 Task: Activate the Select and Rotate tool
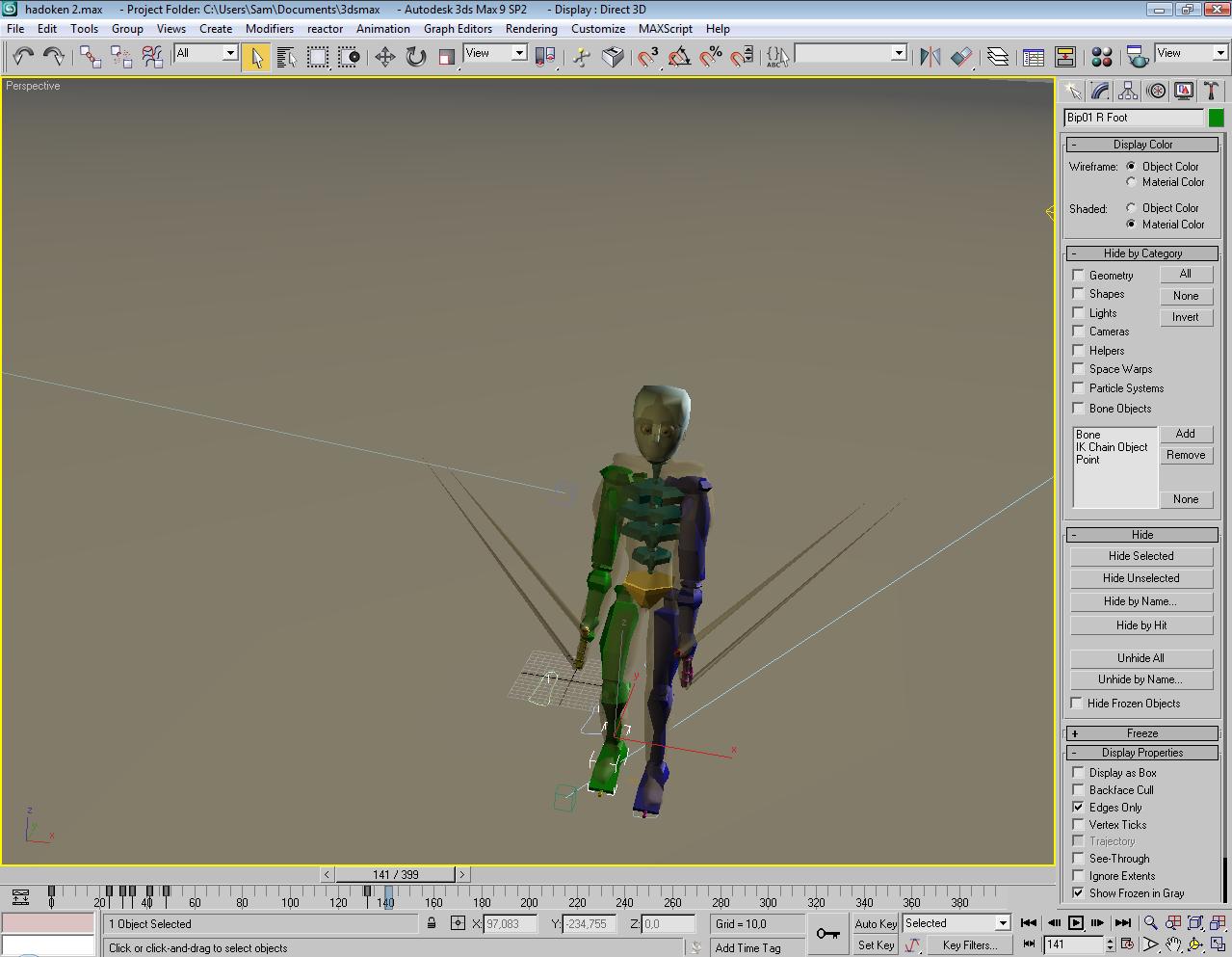[416, 57]
